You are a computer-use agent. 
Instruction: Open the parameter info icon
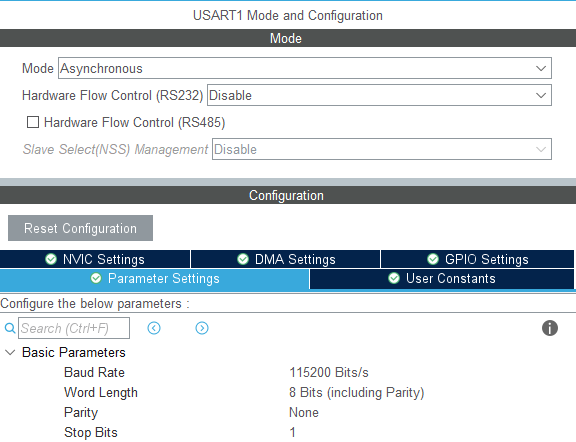click(x=550, y=328)
